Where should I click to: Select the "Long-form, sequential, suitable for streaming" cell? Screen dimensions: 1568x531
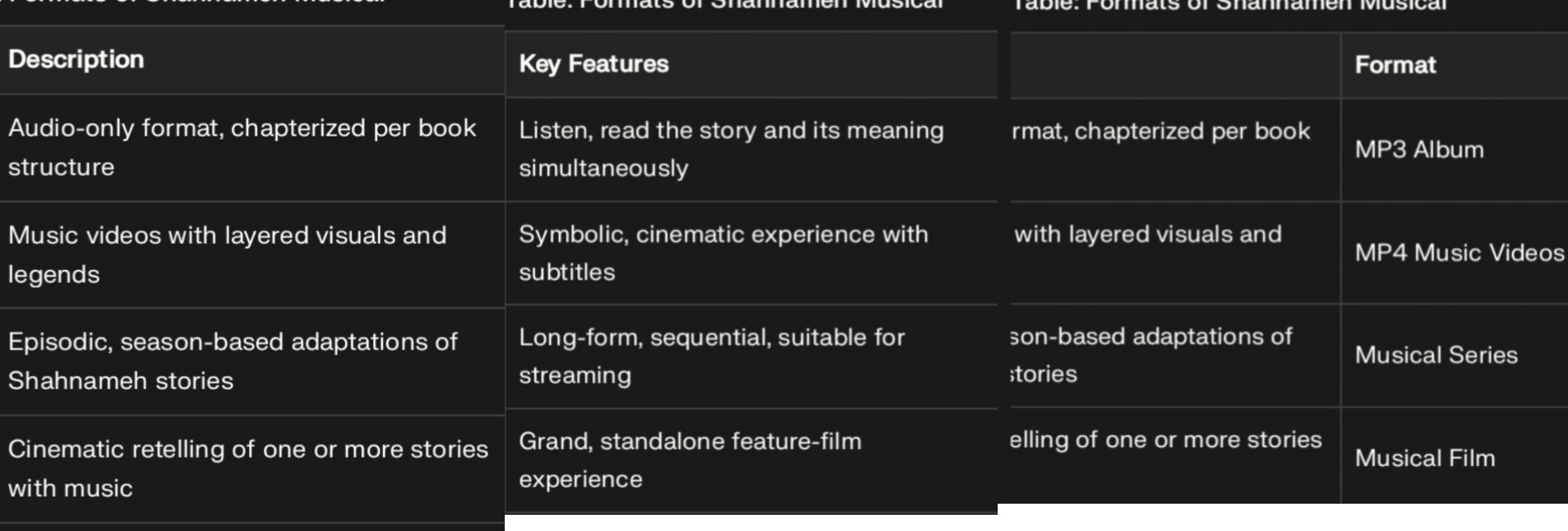(712, 356)
